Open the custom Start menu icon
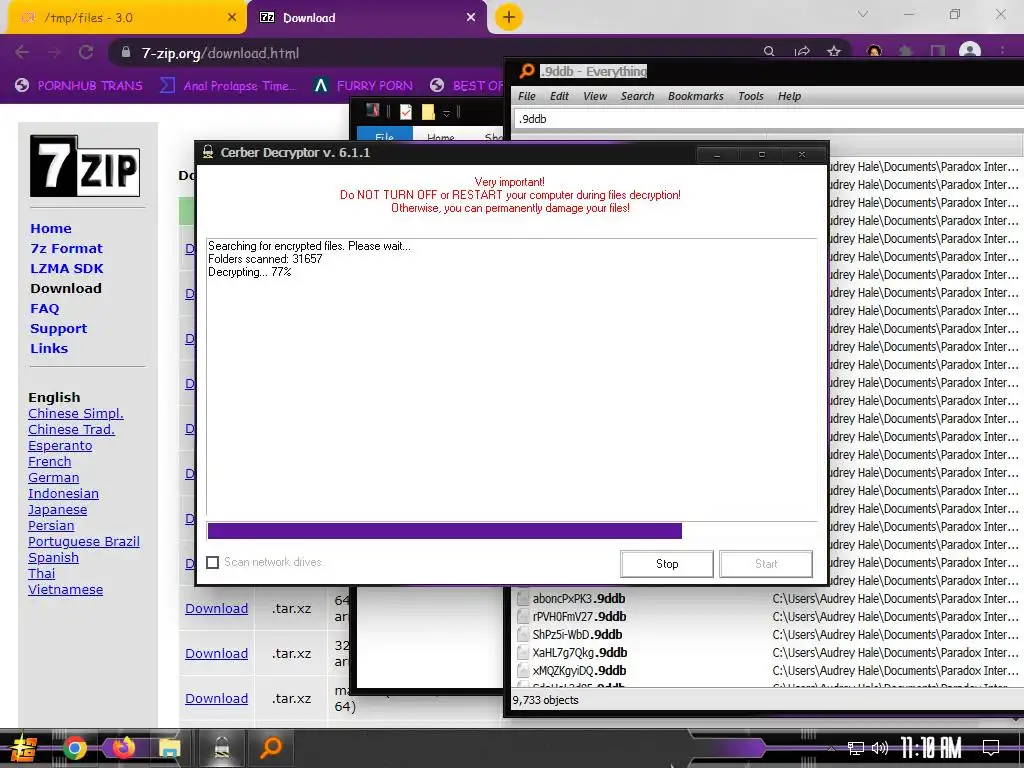 coord(22,748)
